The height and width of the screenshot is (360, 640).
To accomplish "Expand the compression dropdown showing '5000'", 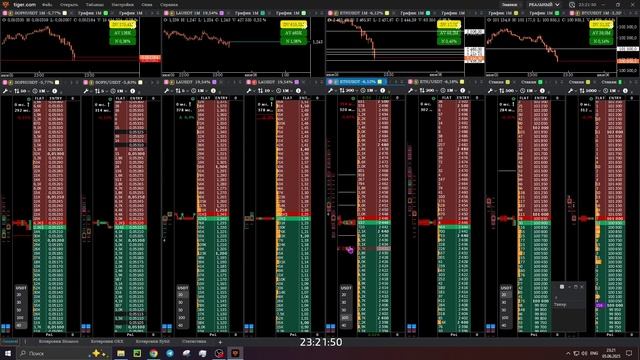I will [x=591, y=91].
